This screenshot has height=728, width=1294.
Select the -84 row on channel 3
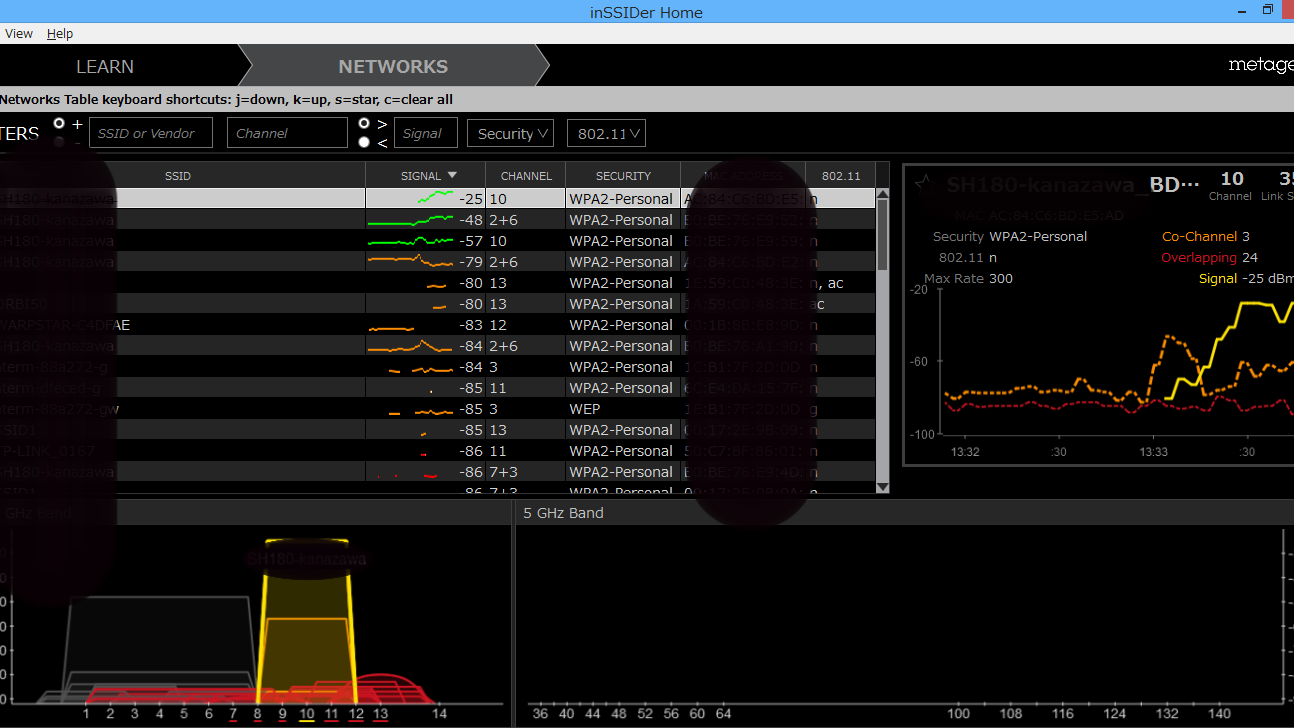pos(437,367)
